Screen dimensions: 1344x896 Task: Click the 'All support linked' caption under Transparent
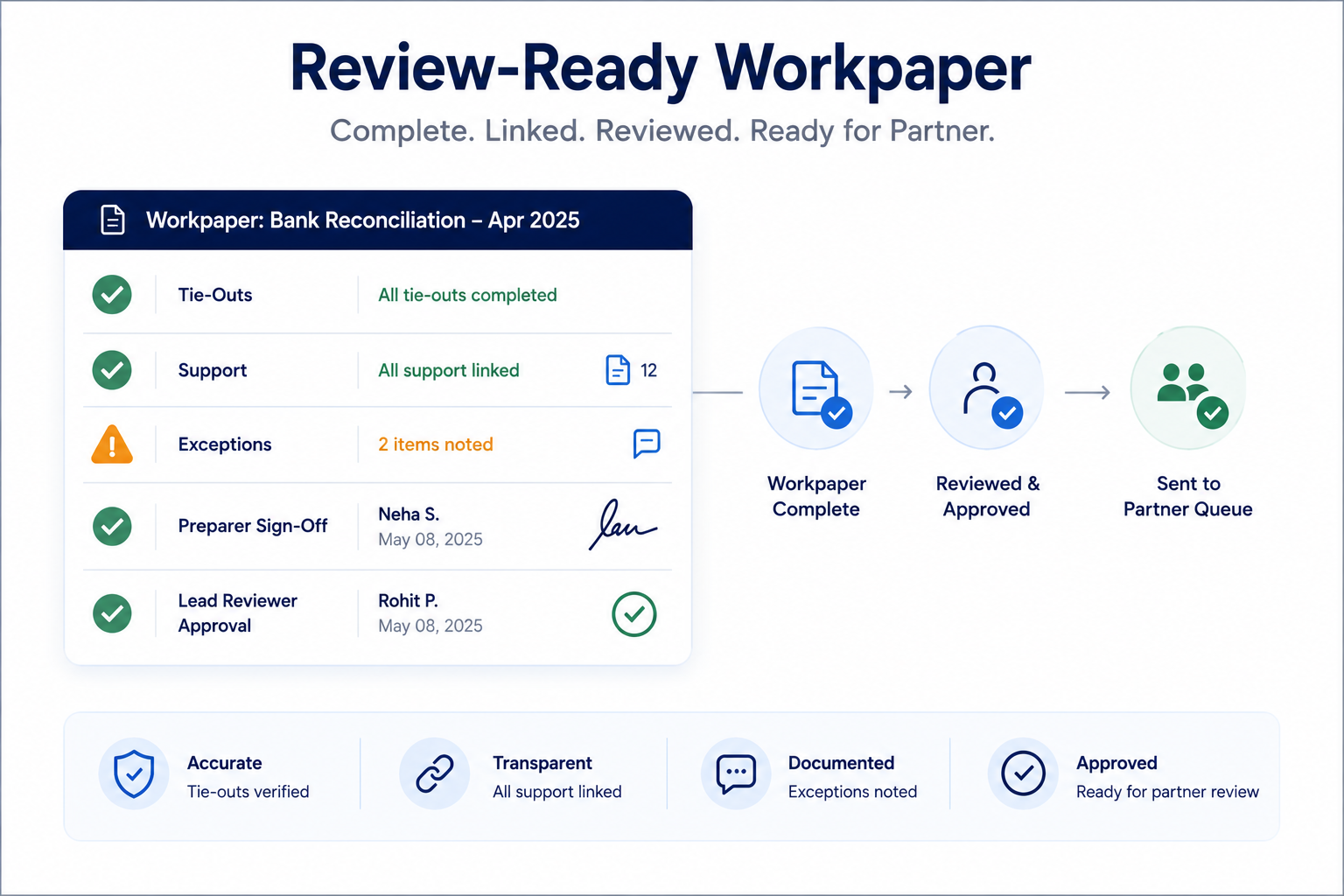point(557,792)
